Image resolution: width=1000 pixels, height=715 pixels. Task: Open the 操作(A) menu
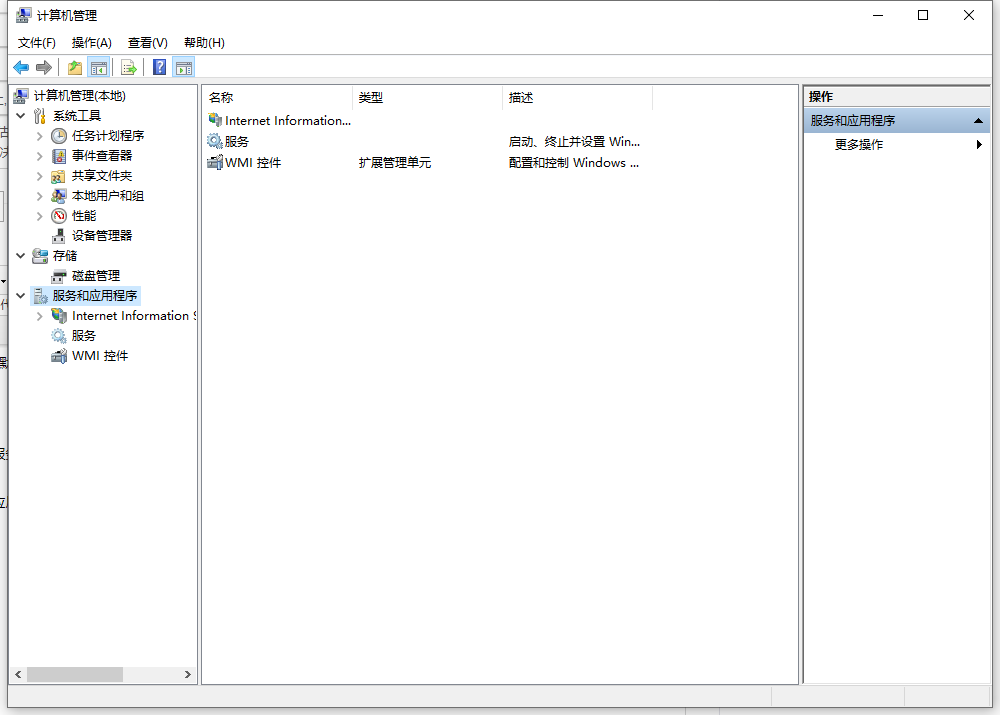click(x=91, y=42)
